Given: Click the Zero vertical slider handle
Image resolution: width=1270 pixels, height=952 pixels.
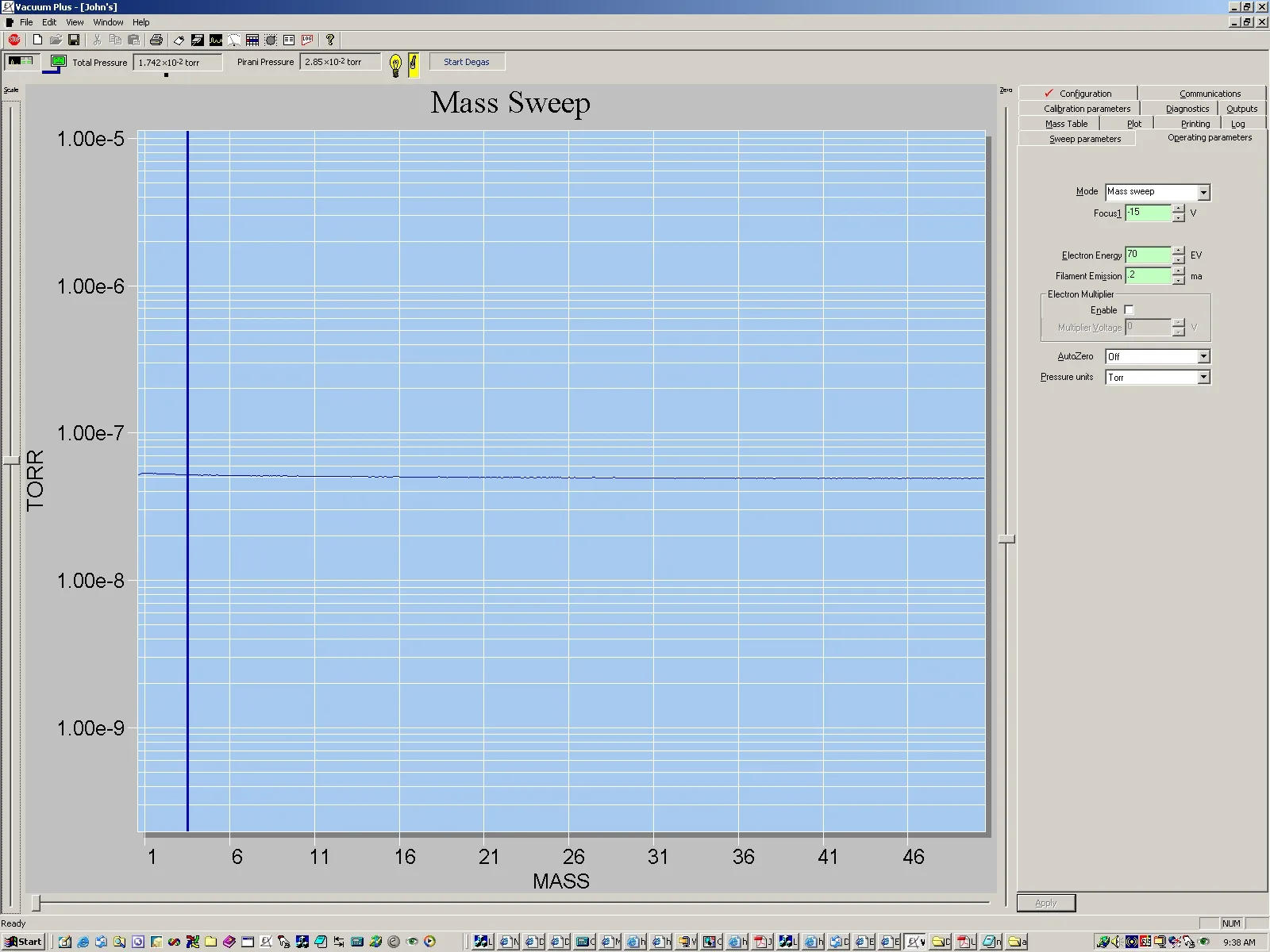Looking at the screenshot, I should [x=1006, y=539].
